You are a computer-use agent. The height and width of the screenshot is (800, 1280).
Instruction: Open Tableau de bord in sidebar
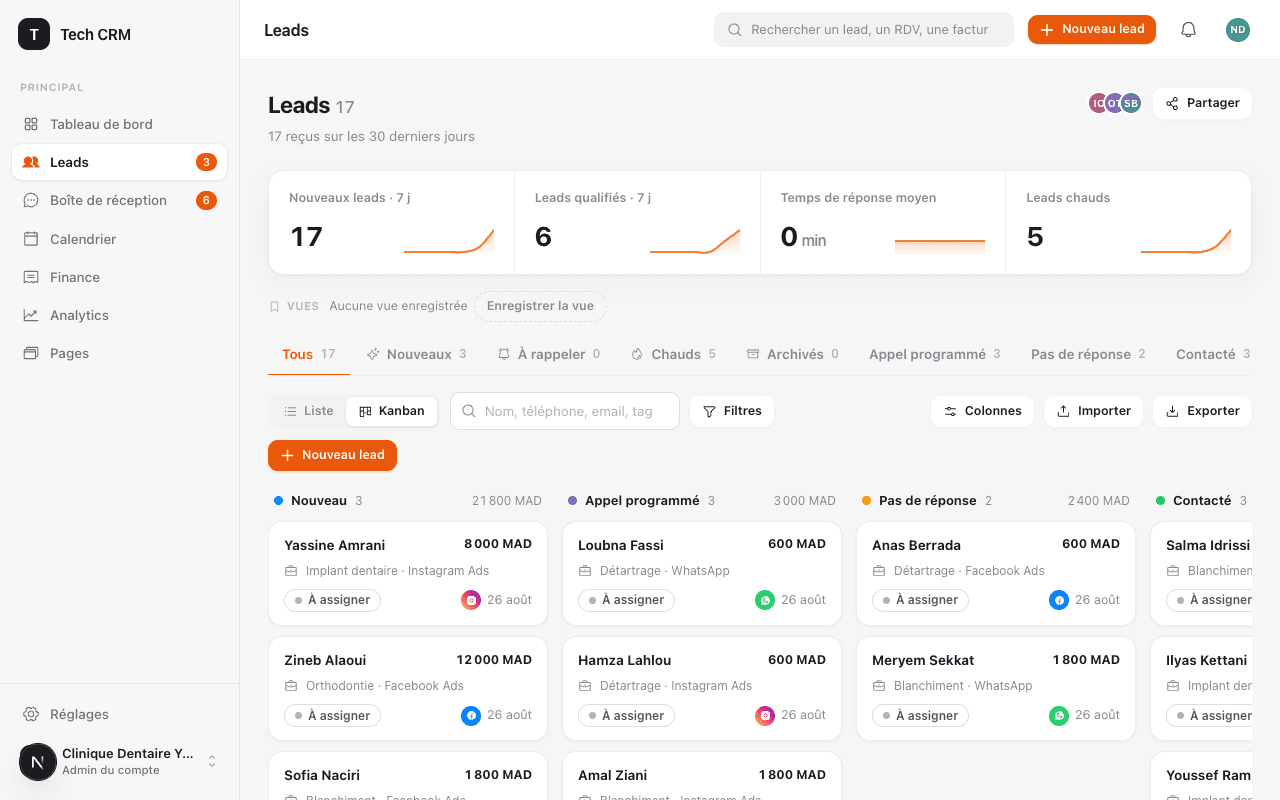point(119,124)
